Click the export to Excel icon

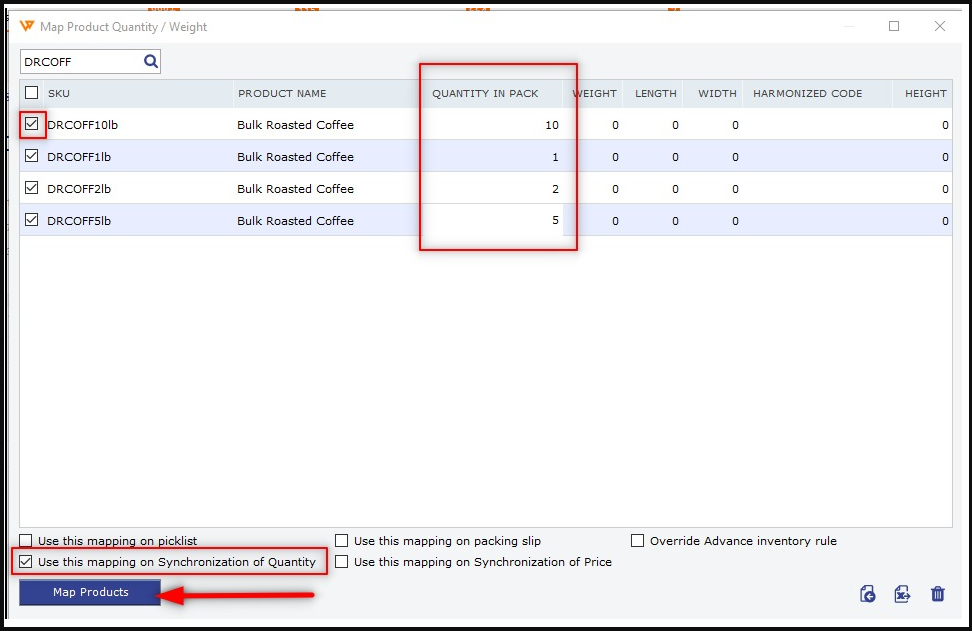(x=902, y=594)
